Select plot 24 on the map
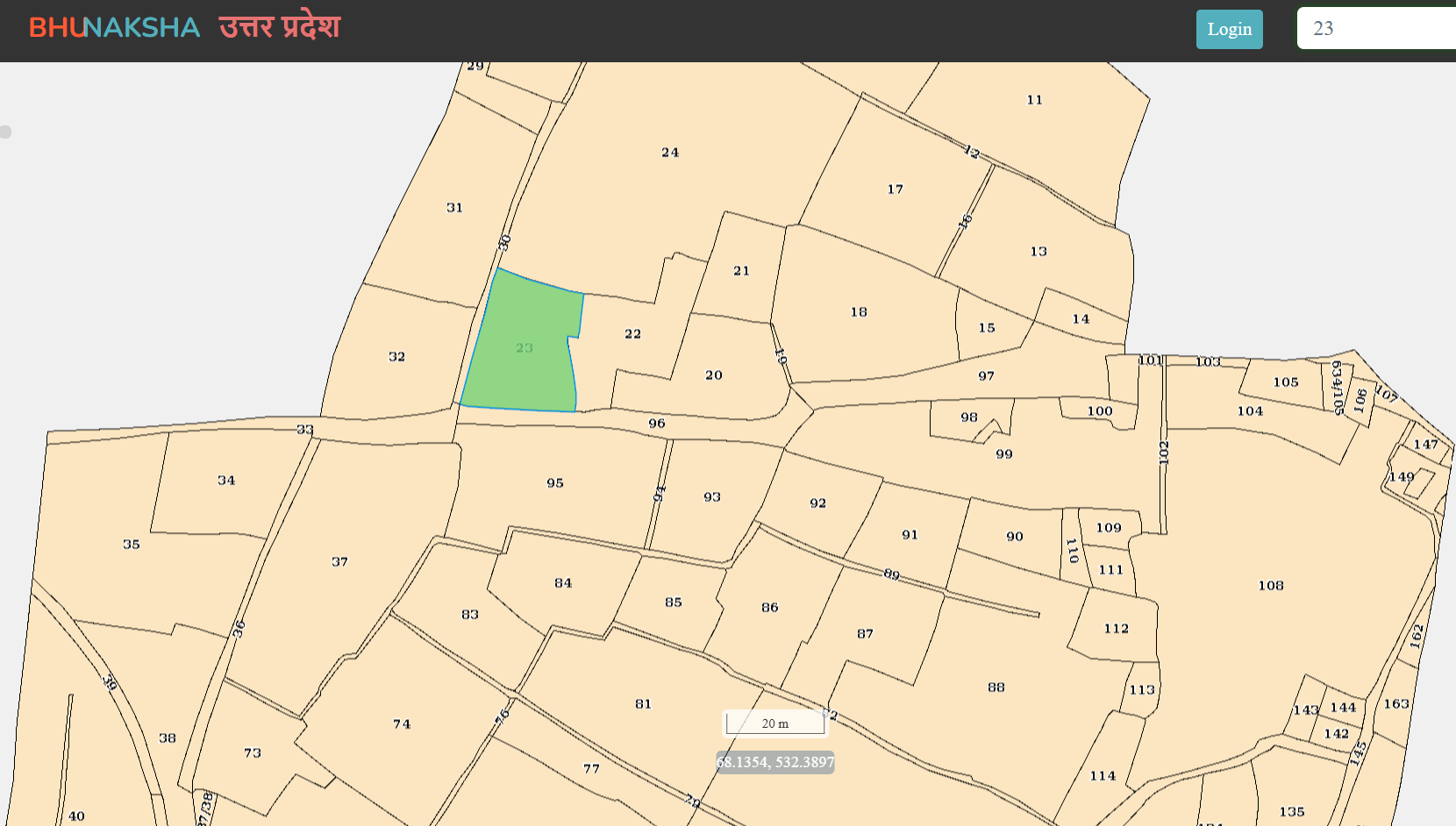The height and width of the screenshot is (826, 1456). (x=670, y=153)
